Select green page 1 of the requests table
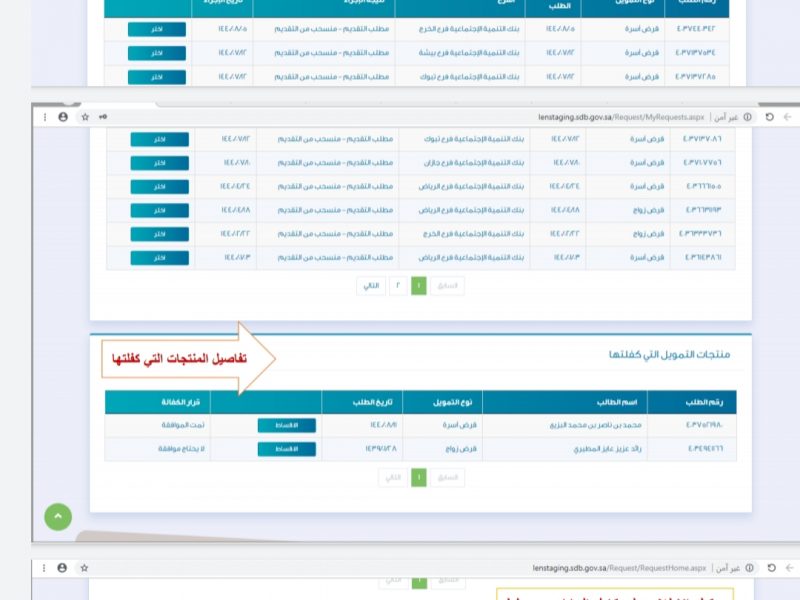Image resolution: width=800 pixels, height=600 pixels. (x=419, y=286)
